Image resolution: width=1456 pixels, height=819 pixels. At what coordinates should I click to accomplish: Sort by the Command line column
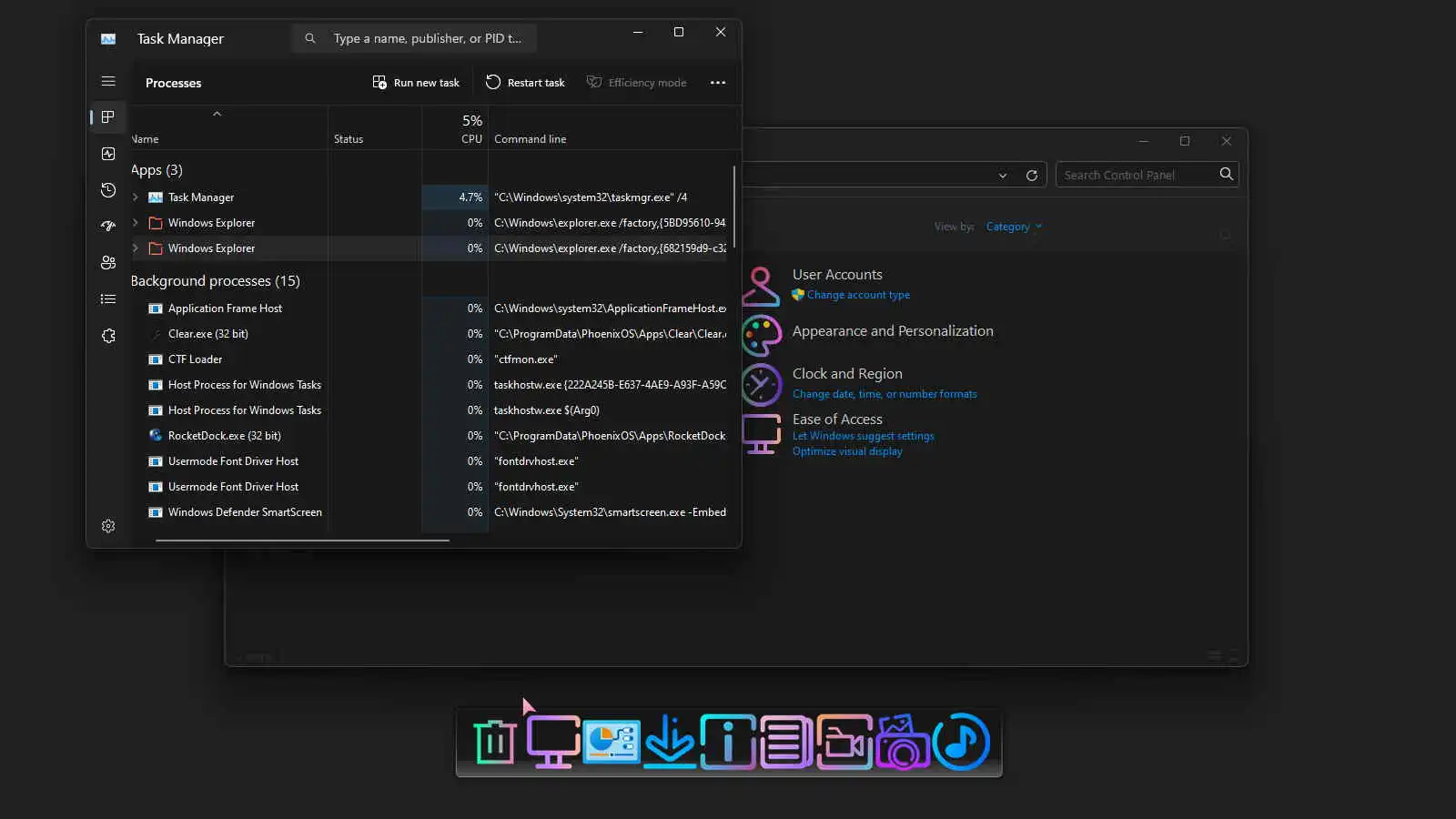[x=530, y=139]
